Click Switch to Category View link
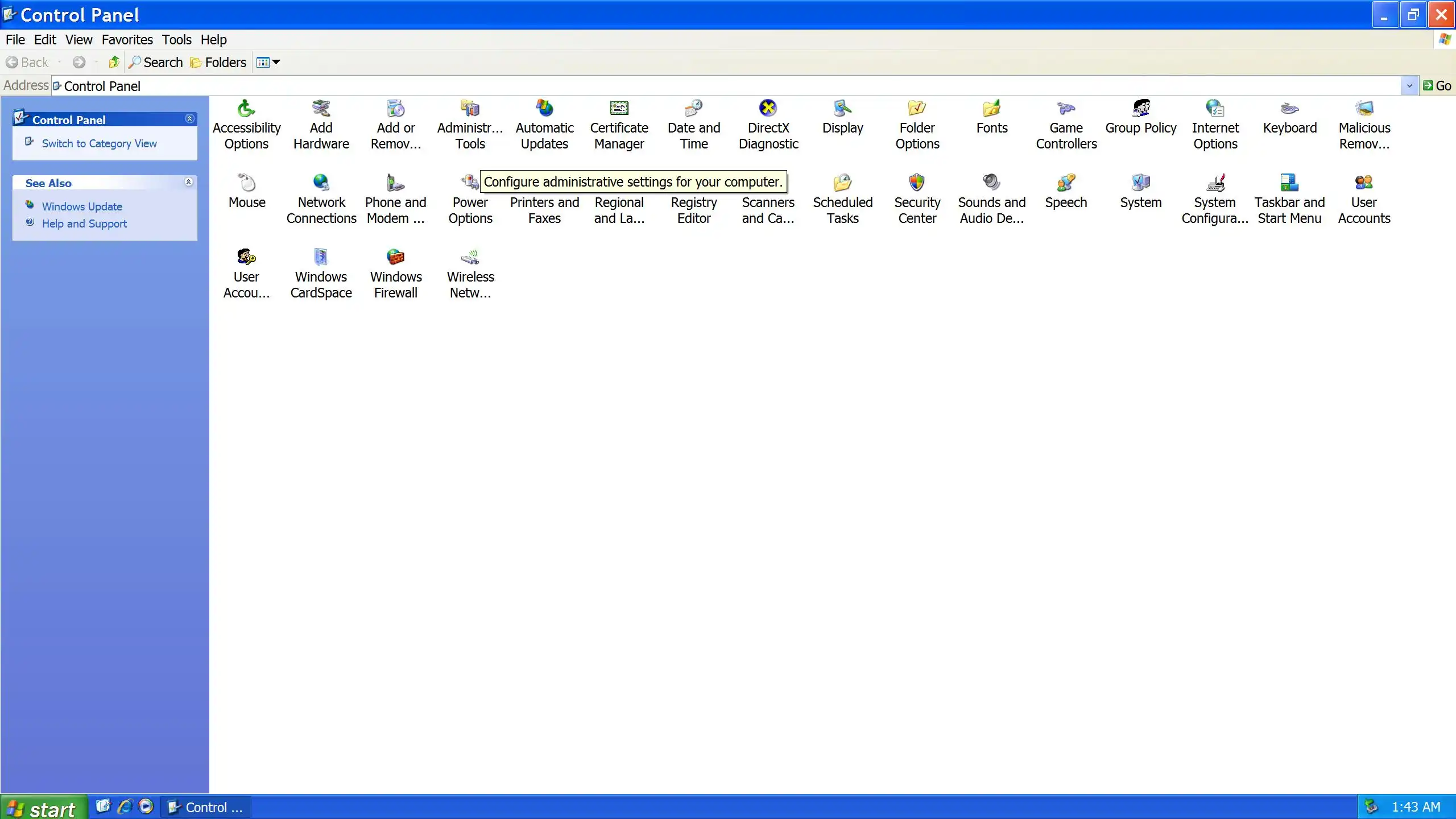The height and width of the screenshot is (819, 1456). tap(99, 144)
